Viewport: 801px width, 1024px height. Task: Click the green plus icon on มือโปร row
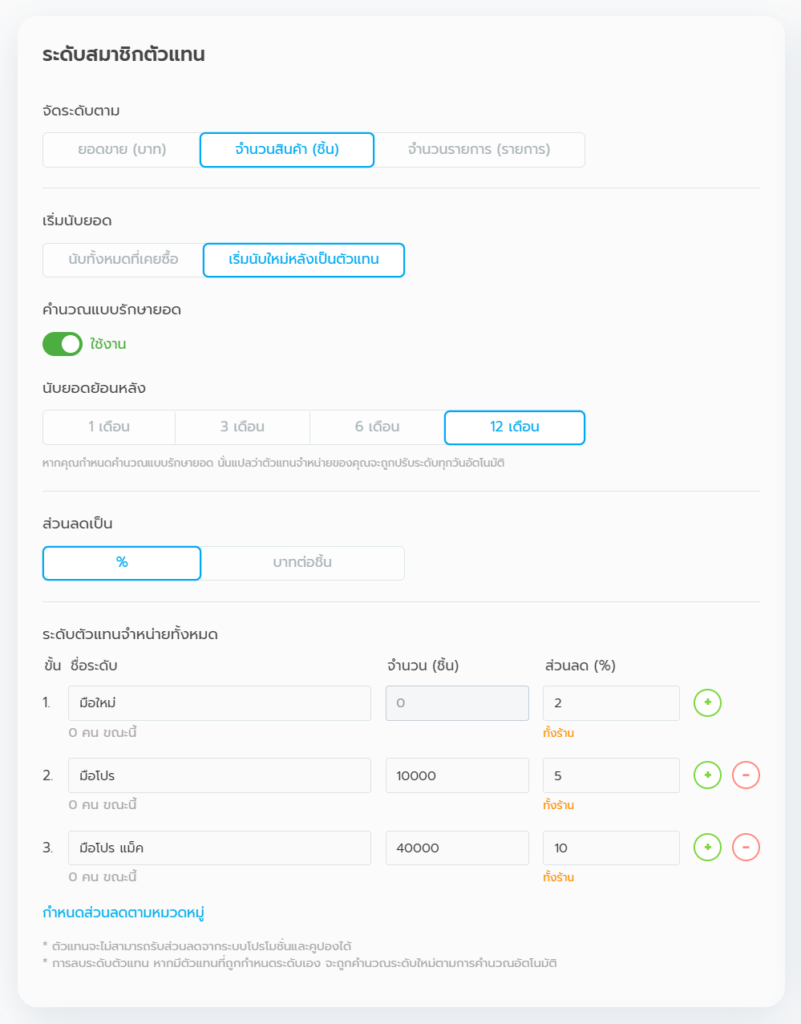pyautogui.click(x=707, y=775)
